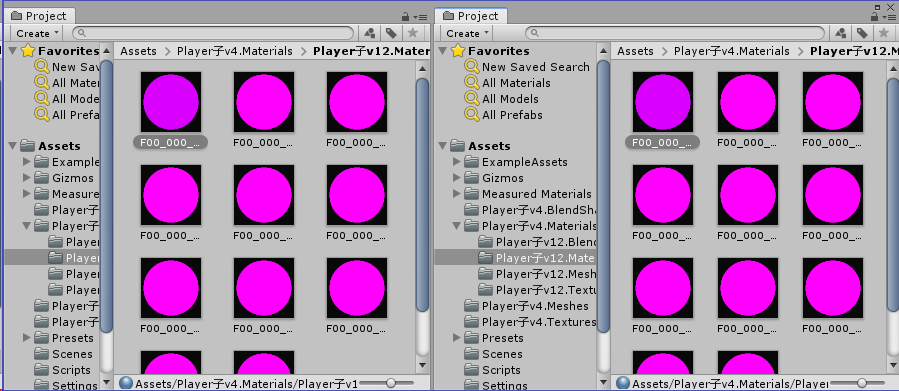Adjust icon size slider in right Project window

861,382
